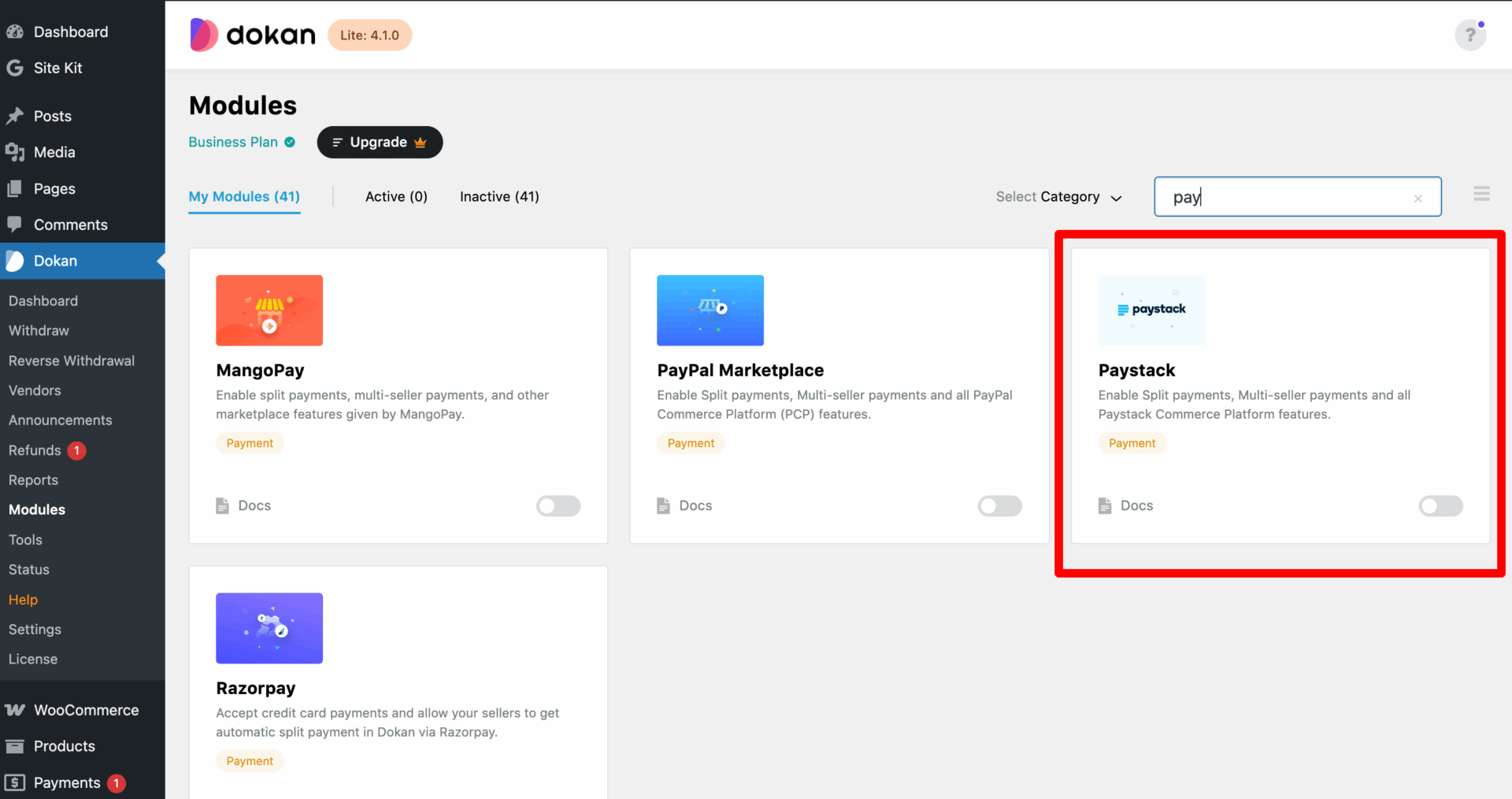Focus the module search field containing pay

(x=1298, y=197)
